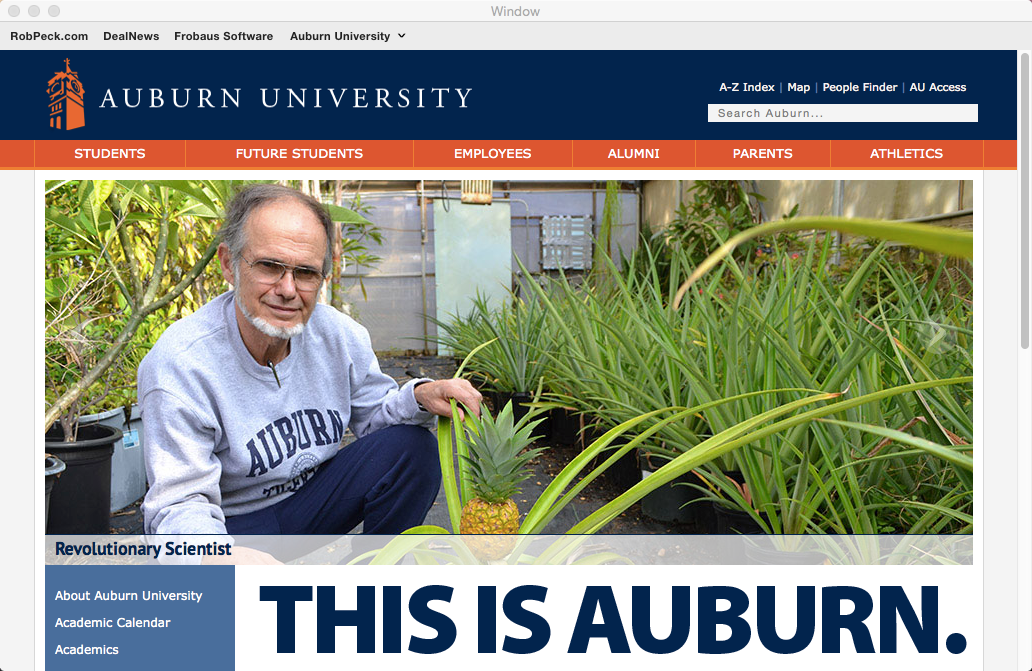Expand the Auburn University bookmark dropdown arrow
Viewport: 1032px width, 671px height.
pyautogui.click(x=401, y=36)
